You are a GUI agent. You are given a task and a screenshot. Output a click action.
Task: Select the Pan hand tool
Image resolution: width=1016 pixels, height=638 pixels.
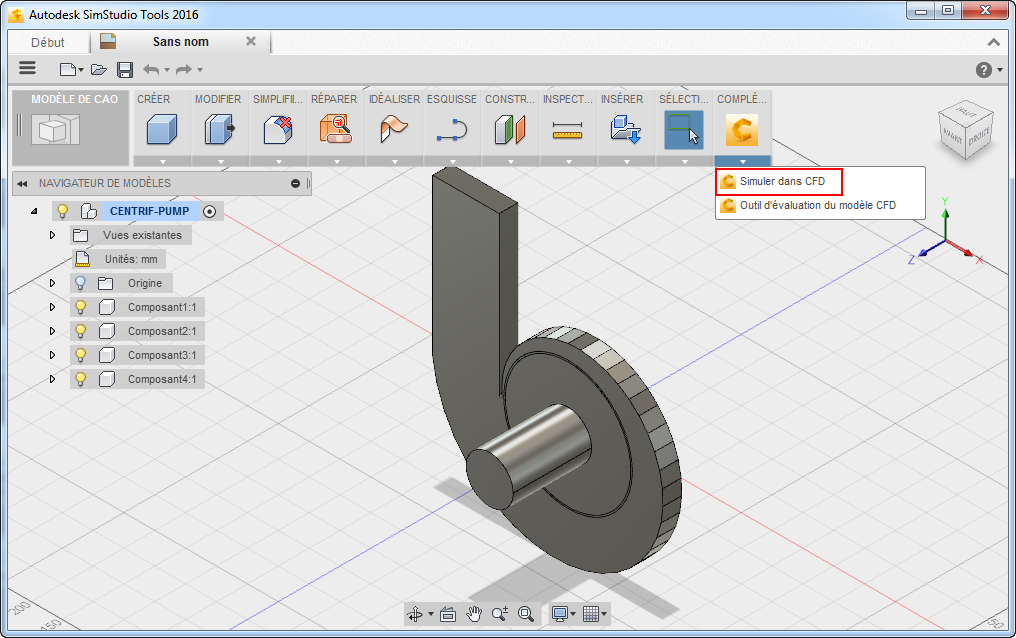(x=474, y=613)
